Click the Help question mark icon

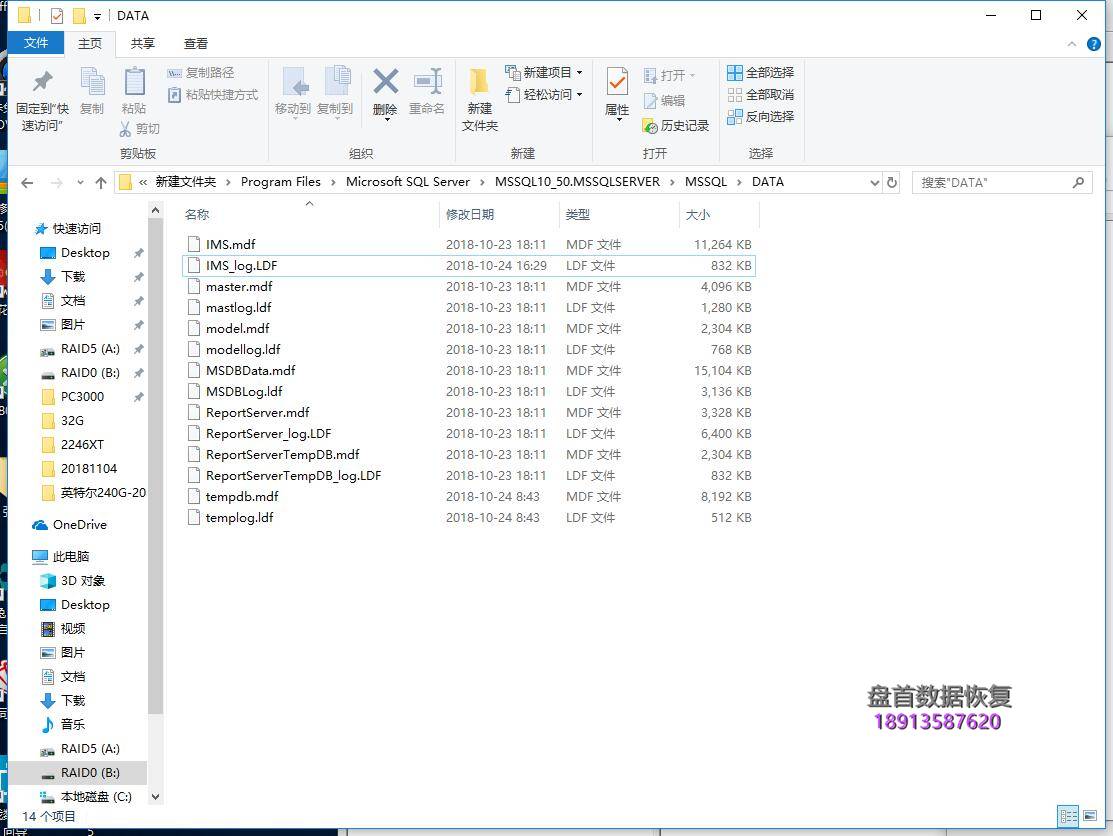pyautogui.click(x=1094, y=44)
